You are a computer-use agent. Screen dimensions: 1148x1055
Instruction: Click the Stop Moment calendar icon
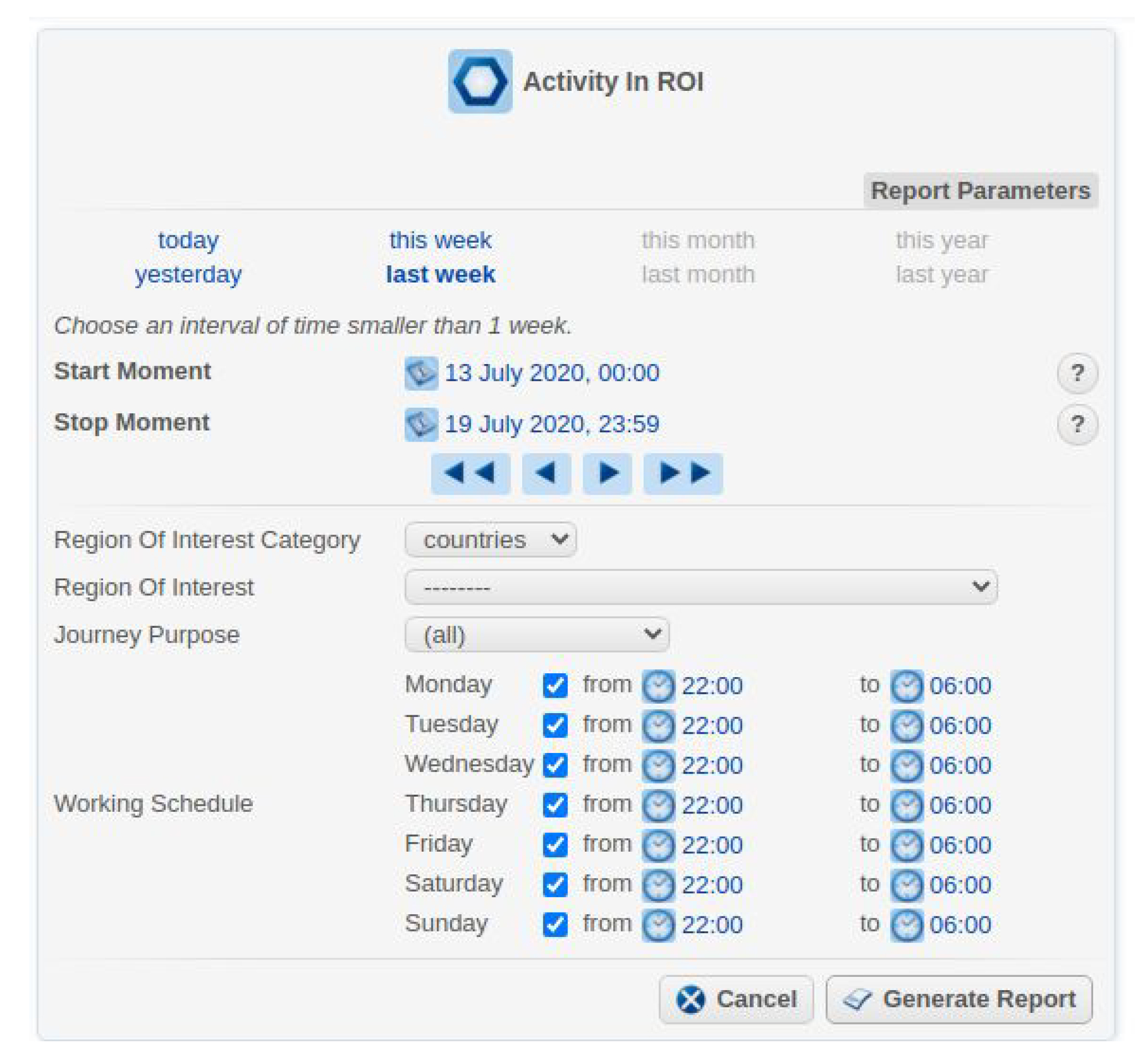click(x=421, y=424)
